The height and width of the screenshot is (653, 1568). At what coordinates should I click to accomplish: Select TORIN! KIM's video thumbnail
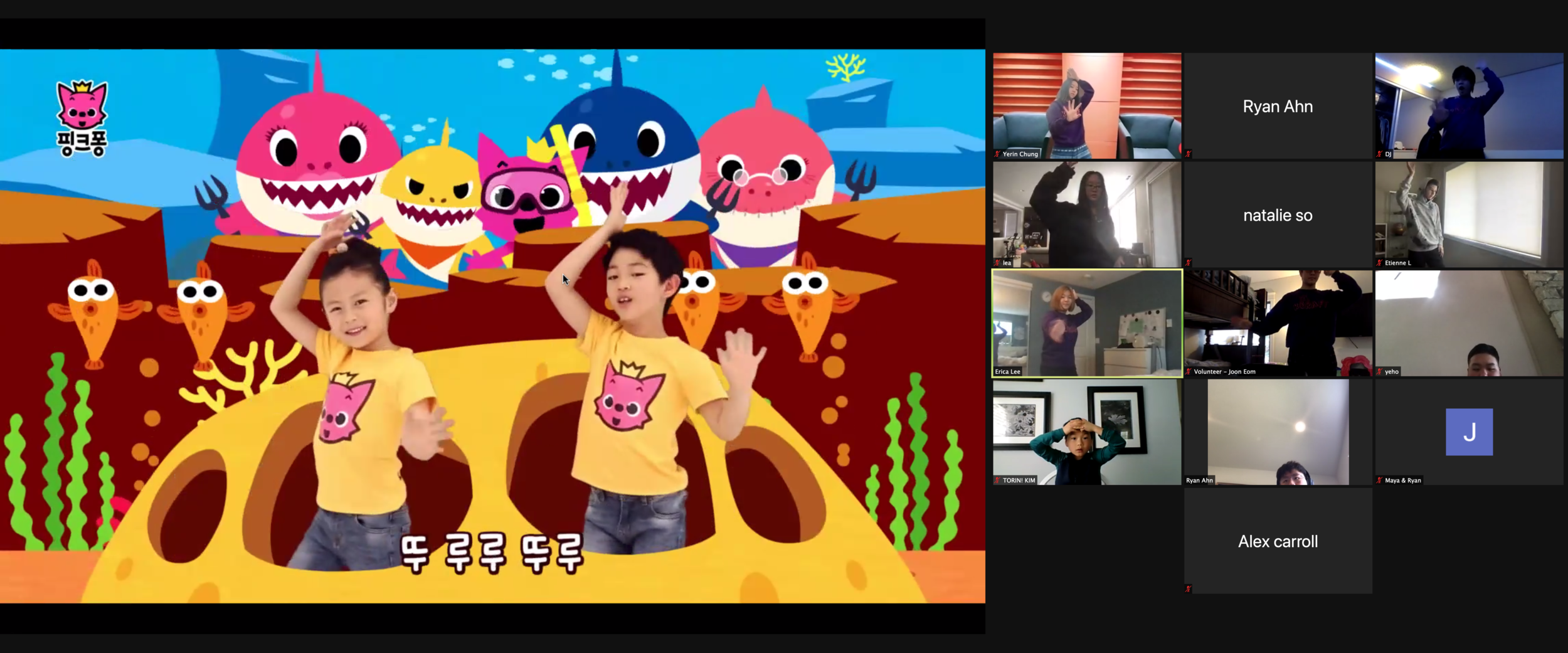click(1087, 432)
